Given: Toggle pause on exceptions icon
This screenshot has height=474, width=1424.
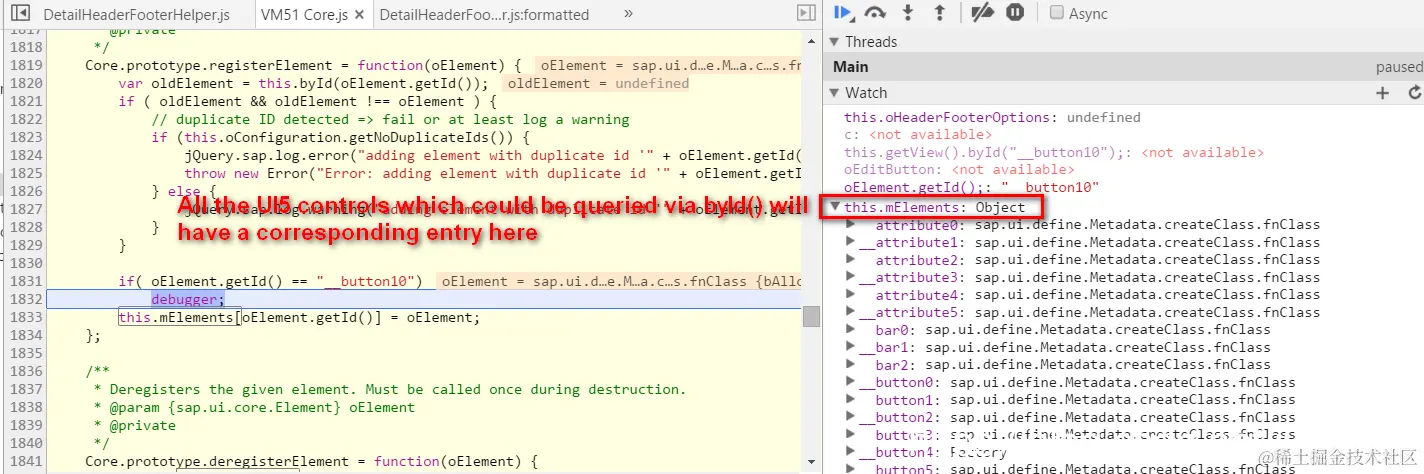Looking at the screenshot, I should (x=1015, y=13).
